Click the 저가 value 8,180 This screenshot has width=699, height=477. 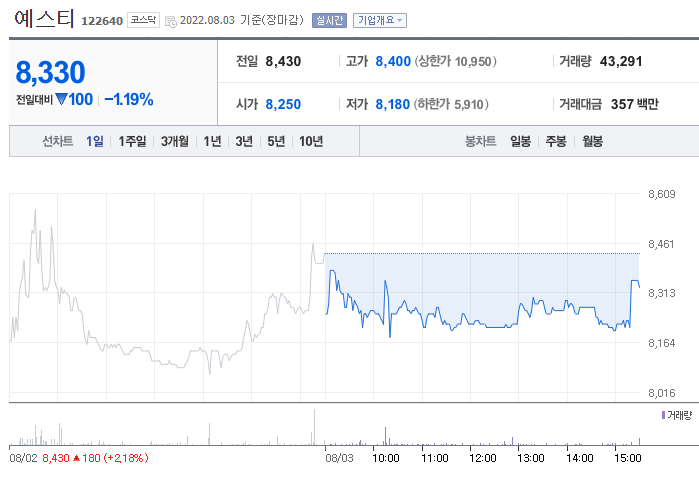point(392,104)
